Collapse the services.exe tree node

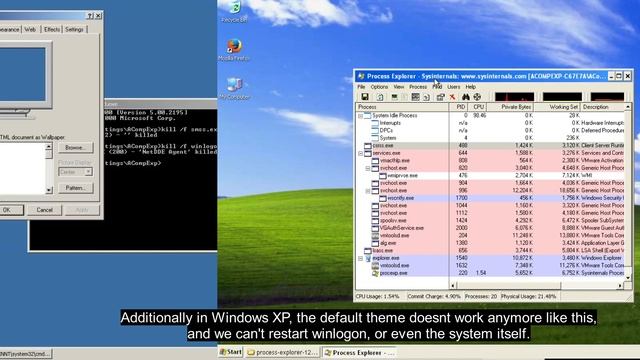(x=360, y=153)
